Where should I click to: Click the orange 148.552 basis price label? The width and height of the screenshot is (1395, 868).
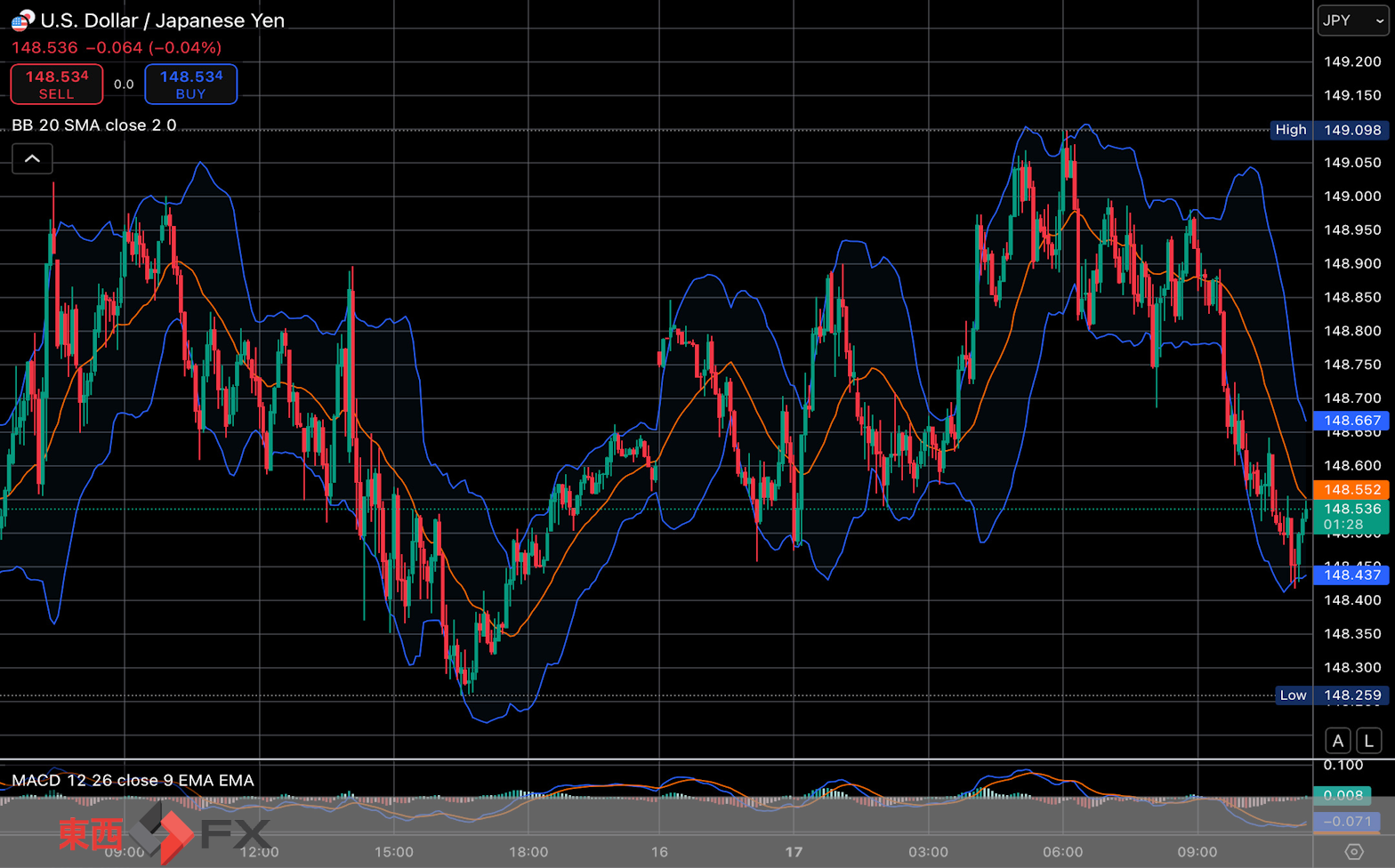coord(1351,490)
